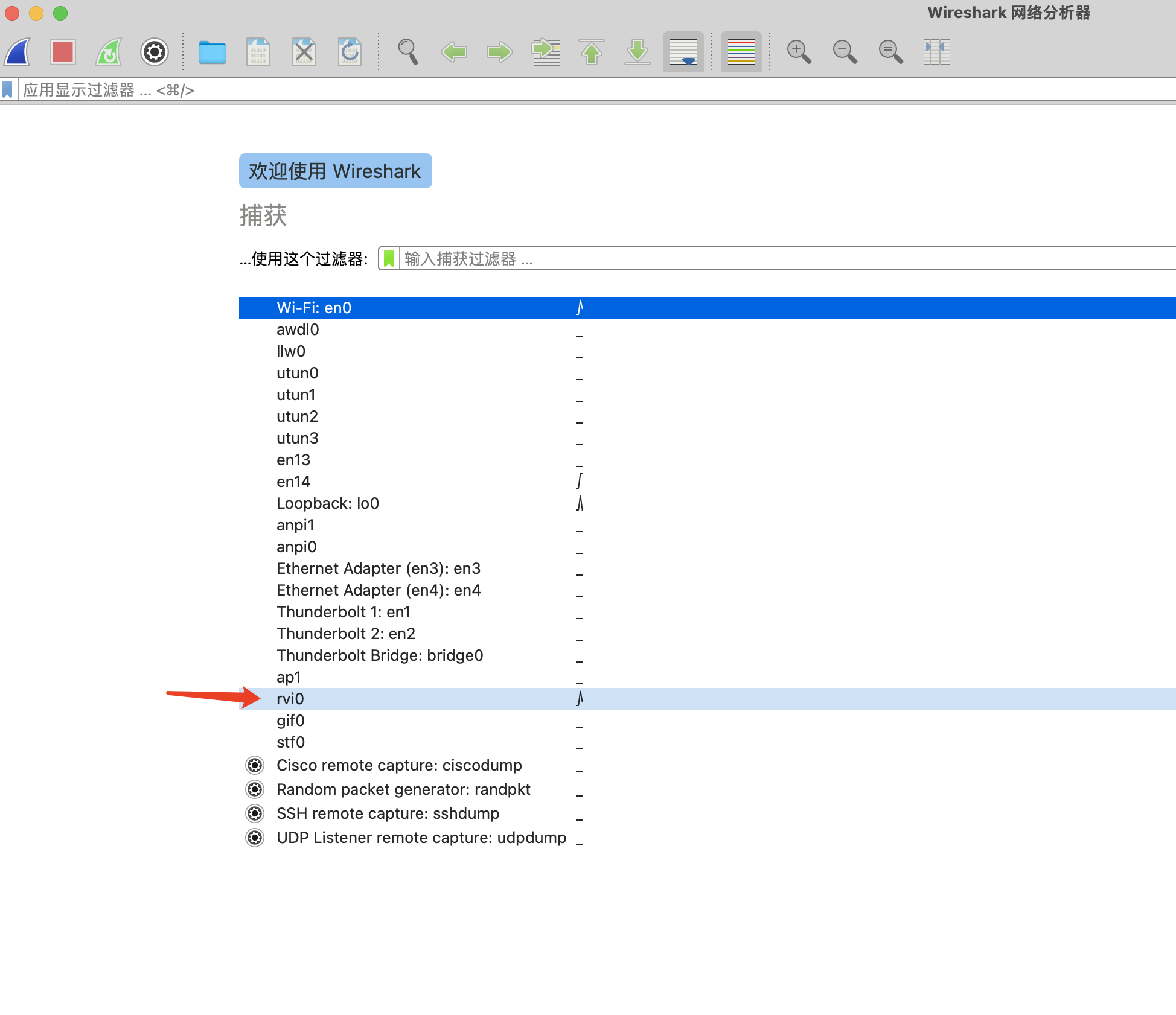The width and height of the screenshot is (1176, 1015).
Task: Click the Wi-Fi en0 traffic sparkline
Action: 580,308
